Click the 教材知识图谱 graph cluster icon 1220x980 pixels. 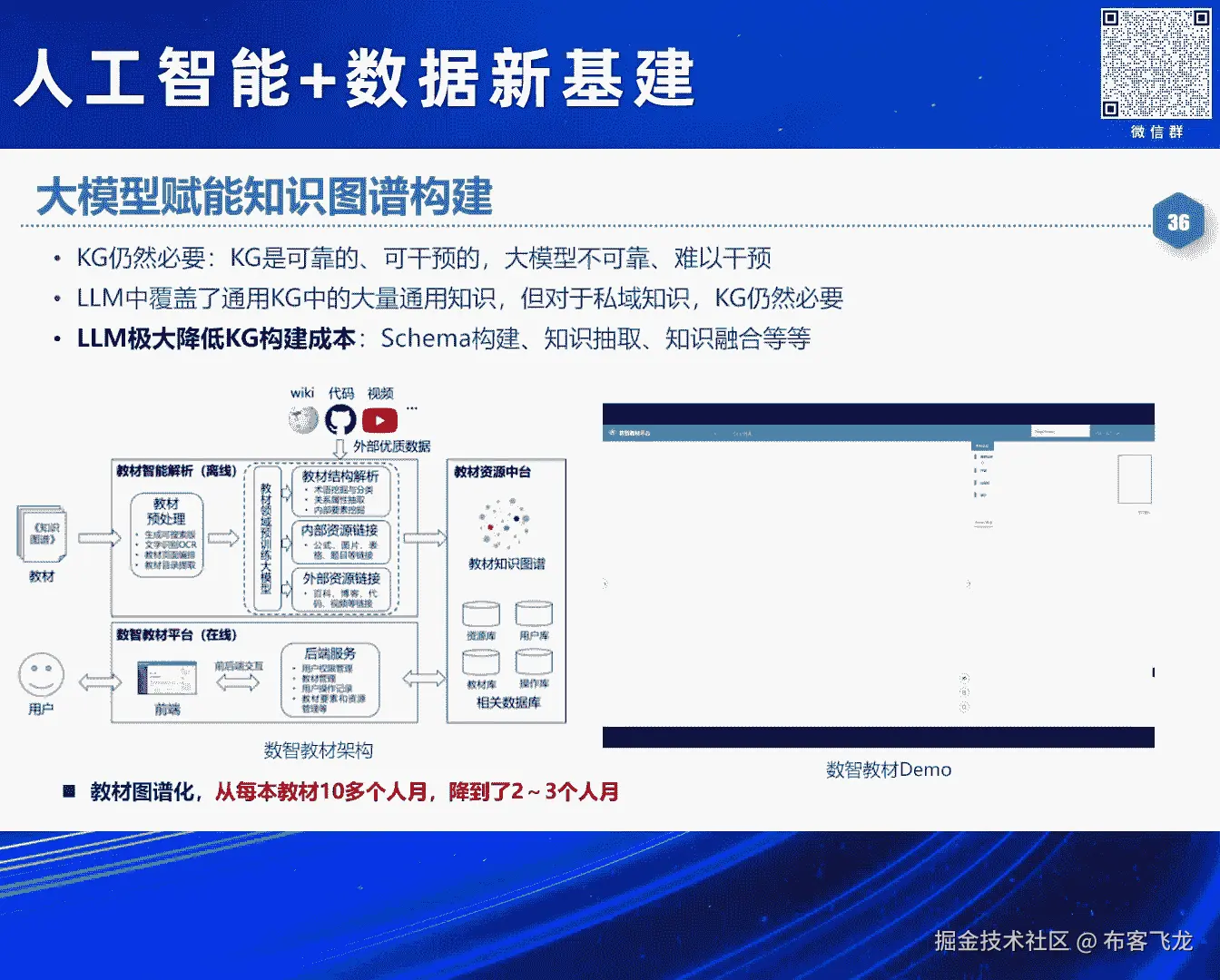point(506,524)
